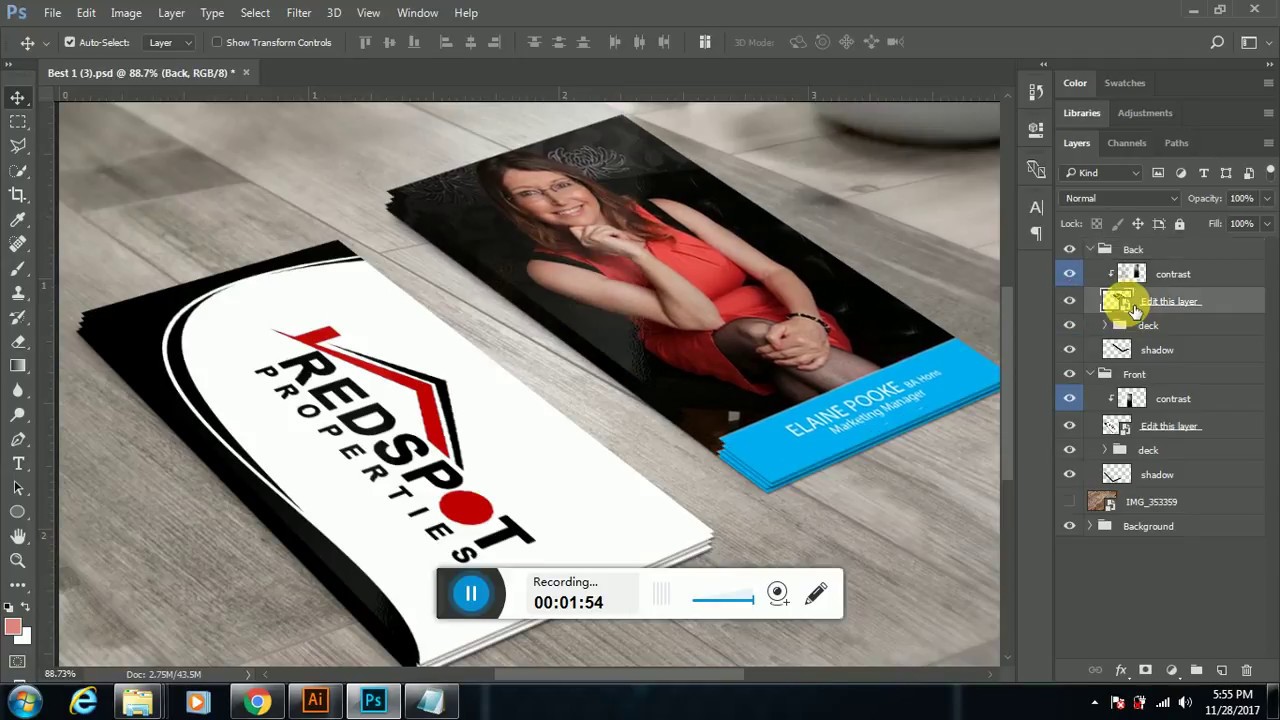This screenshot has width=1280, height=720.
Task: Select the Brush tool
Action: click(18, 269)
